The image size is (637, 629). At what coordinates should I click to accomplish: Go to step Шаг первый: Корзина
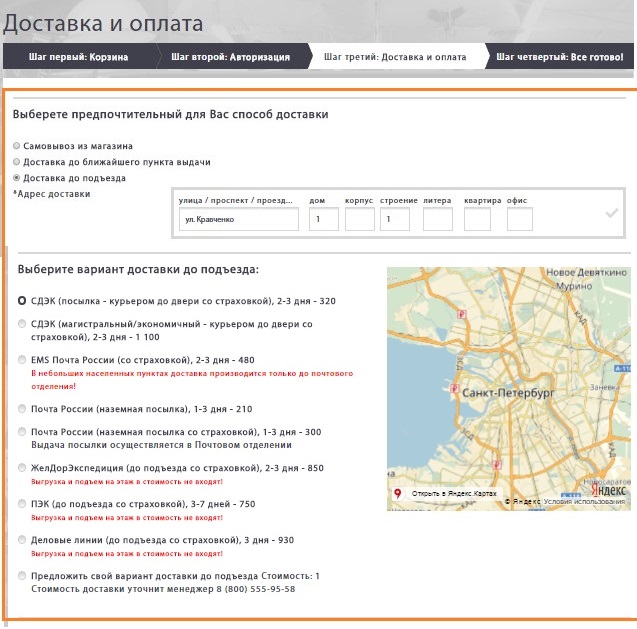[x=78, y=56]
